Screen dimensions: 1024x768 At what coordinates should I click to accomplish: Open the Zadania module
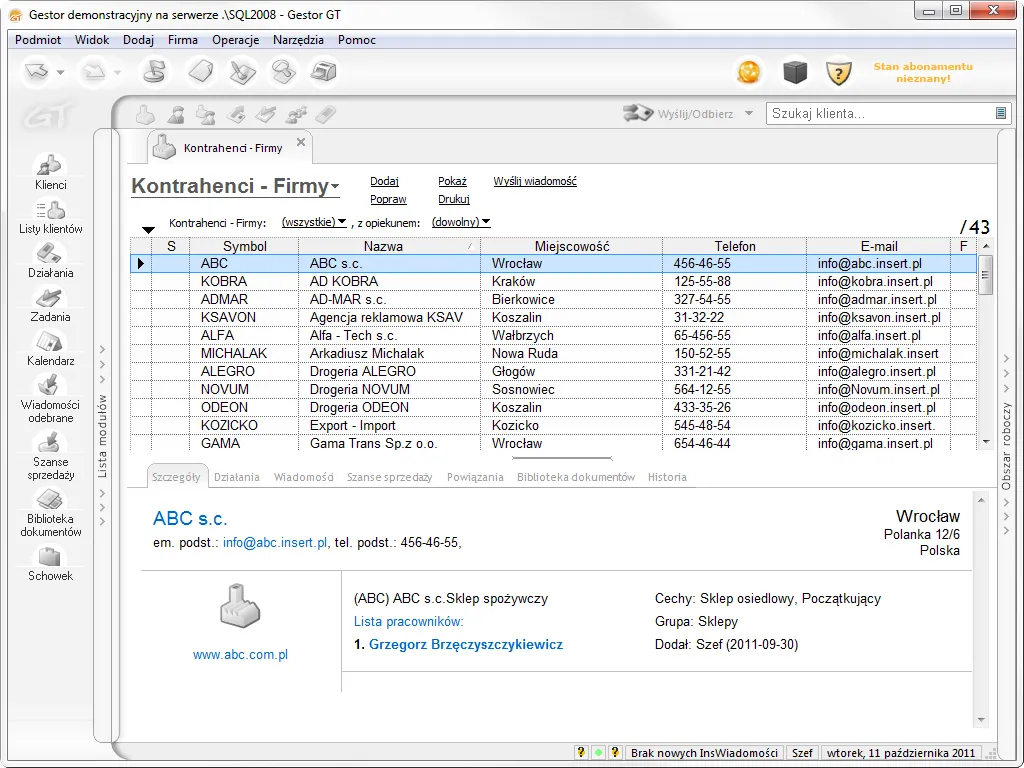[51, 305]
